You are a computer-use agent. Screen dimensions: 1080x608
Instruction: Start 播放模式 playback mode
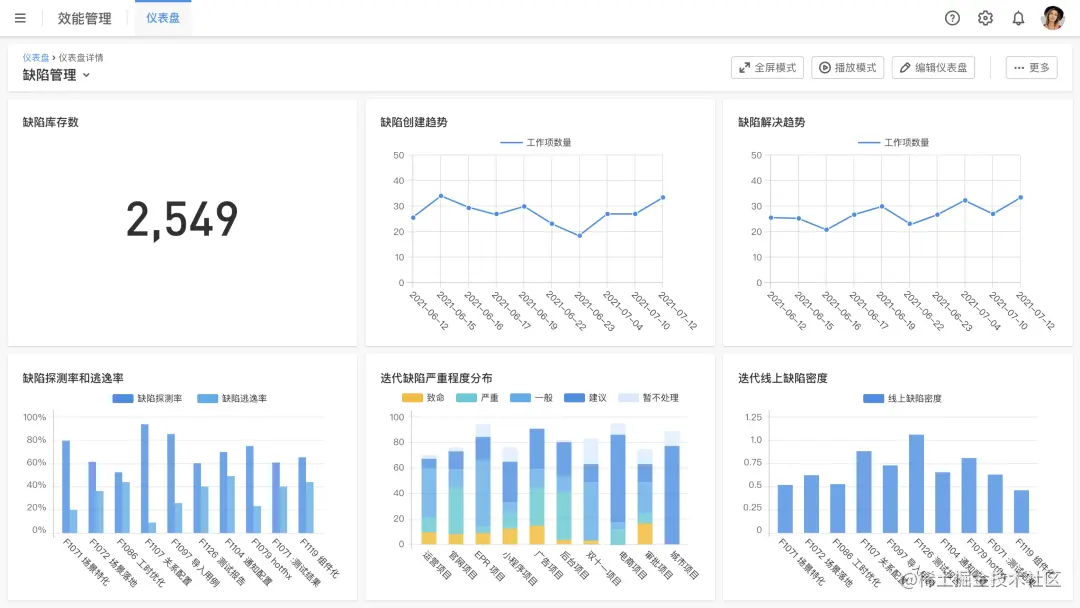click(847, 67)
